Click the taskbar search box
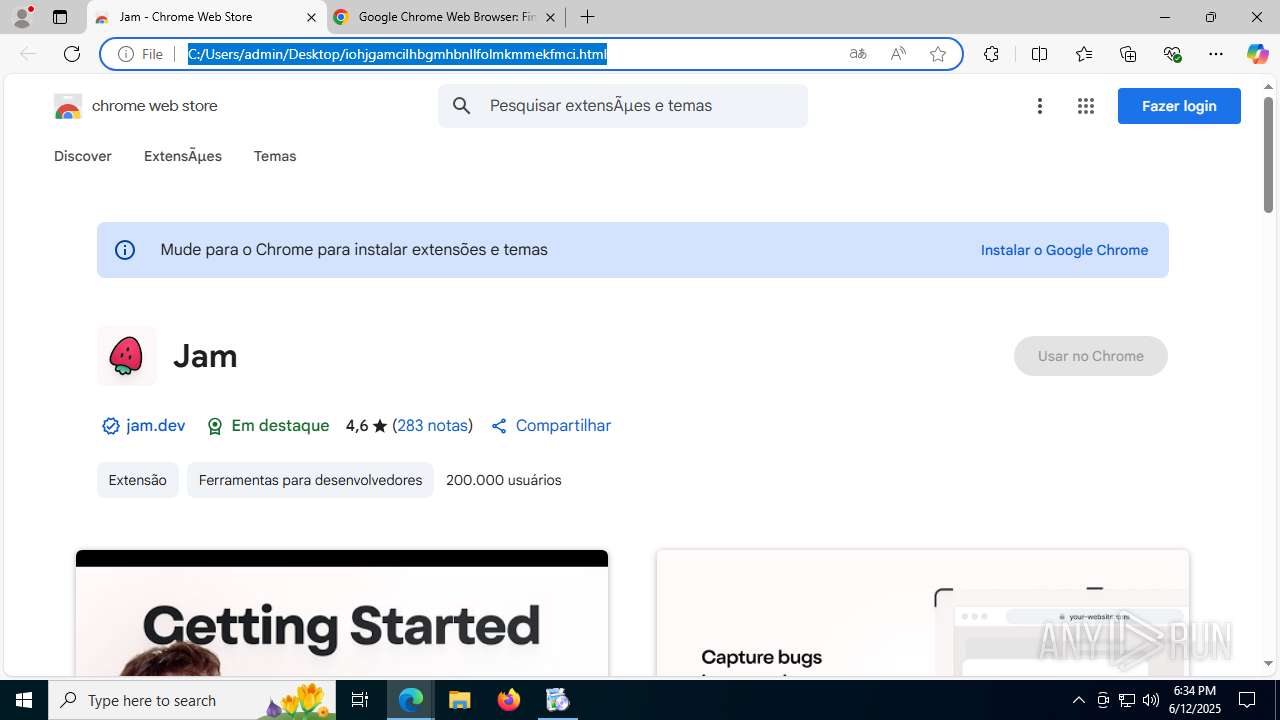The image size is (1280, 720). pos(194,700)
